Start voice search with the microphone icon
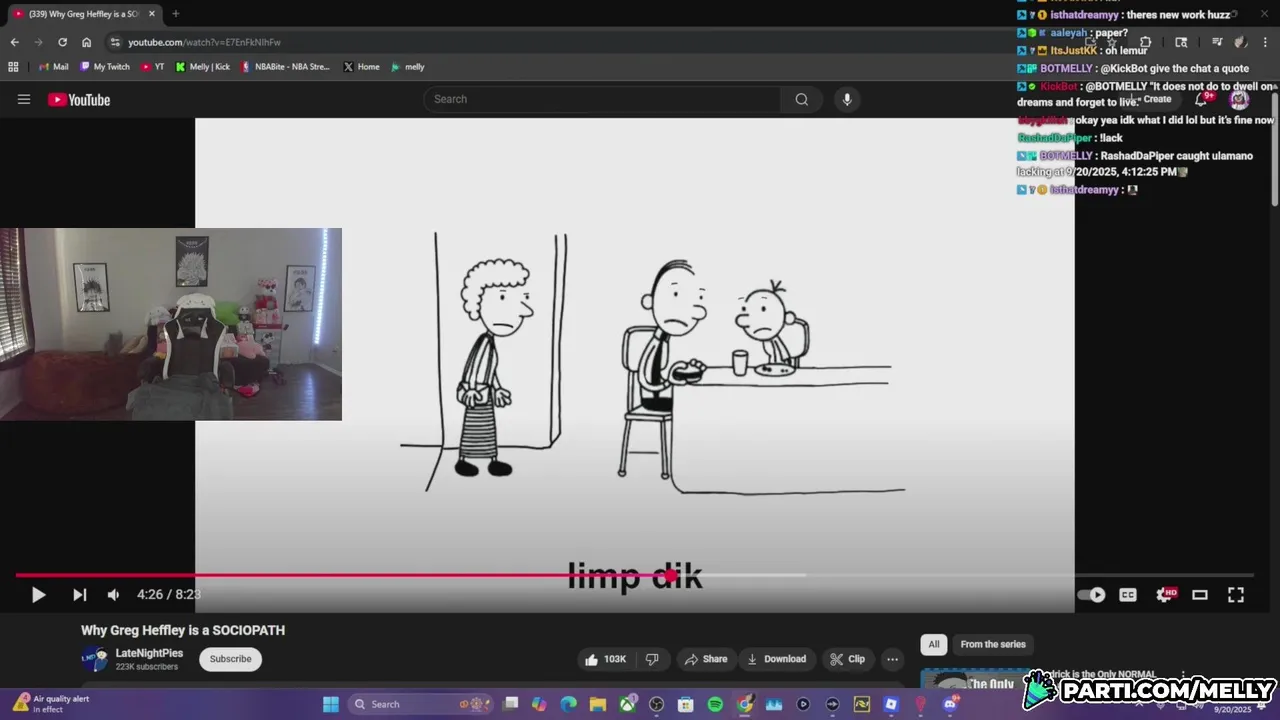Viewport: 1280px width, 720px height. coord(847,99)
